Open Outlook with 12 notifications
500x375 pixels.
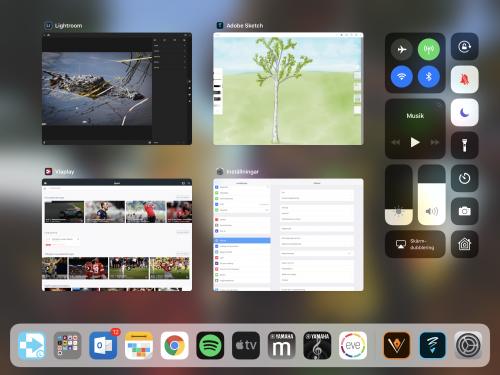pyautogui.click(x=103, y=345)
